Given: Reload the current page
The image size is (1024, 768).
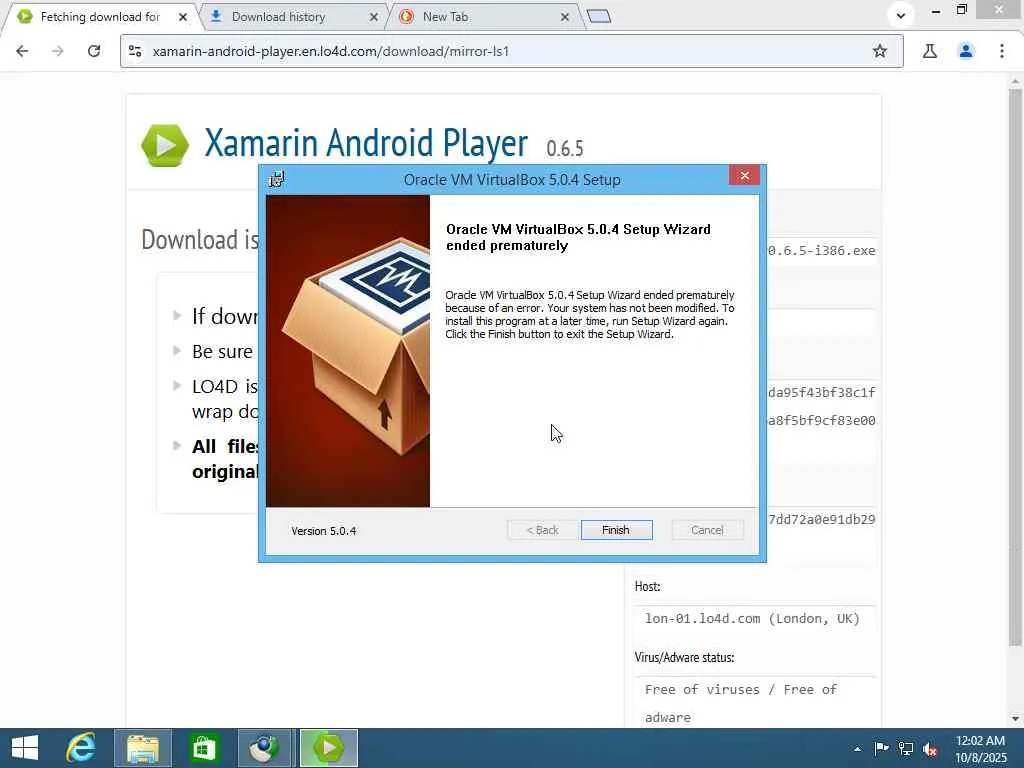Looking at the screenshot, I should (94, 51).
